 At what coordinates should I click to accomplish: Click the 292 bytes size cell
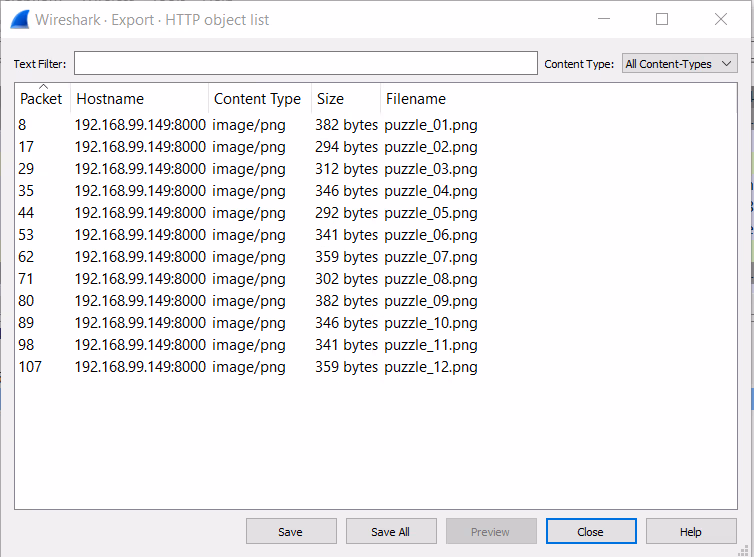click(346, 213)
